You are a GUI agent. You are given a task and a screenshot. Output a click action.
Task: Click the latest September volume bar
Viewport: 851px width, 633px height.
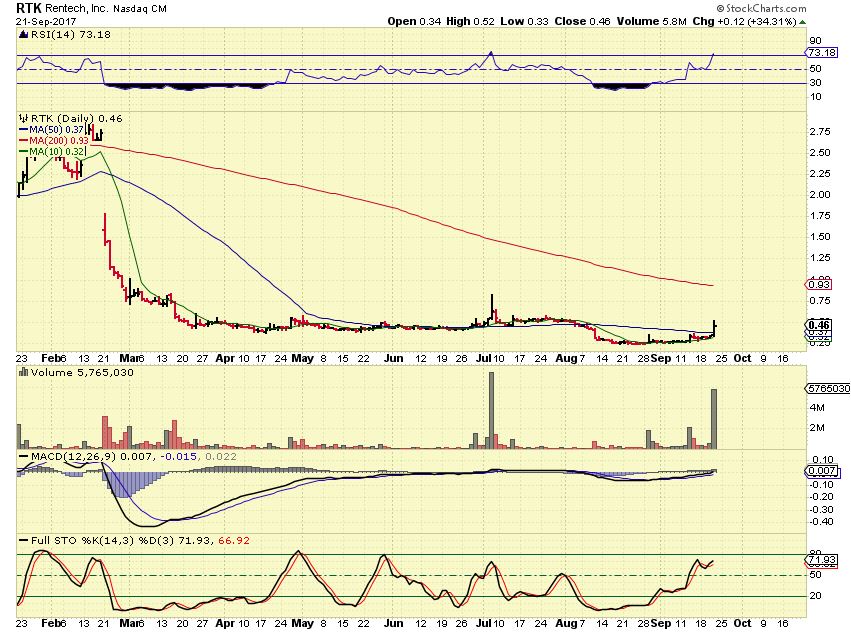(x=714, y=419)
